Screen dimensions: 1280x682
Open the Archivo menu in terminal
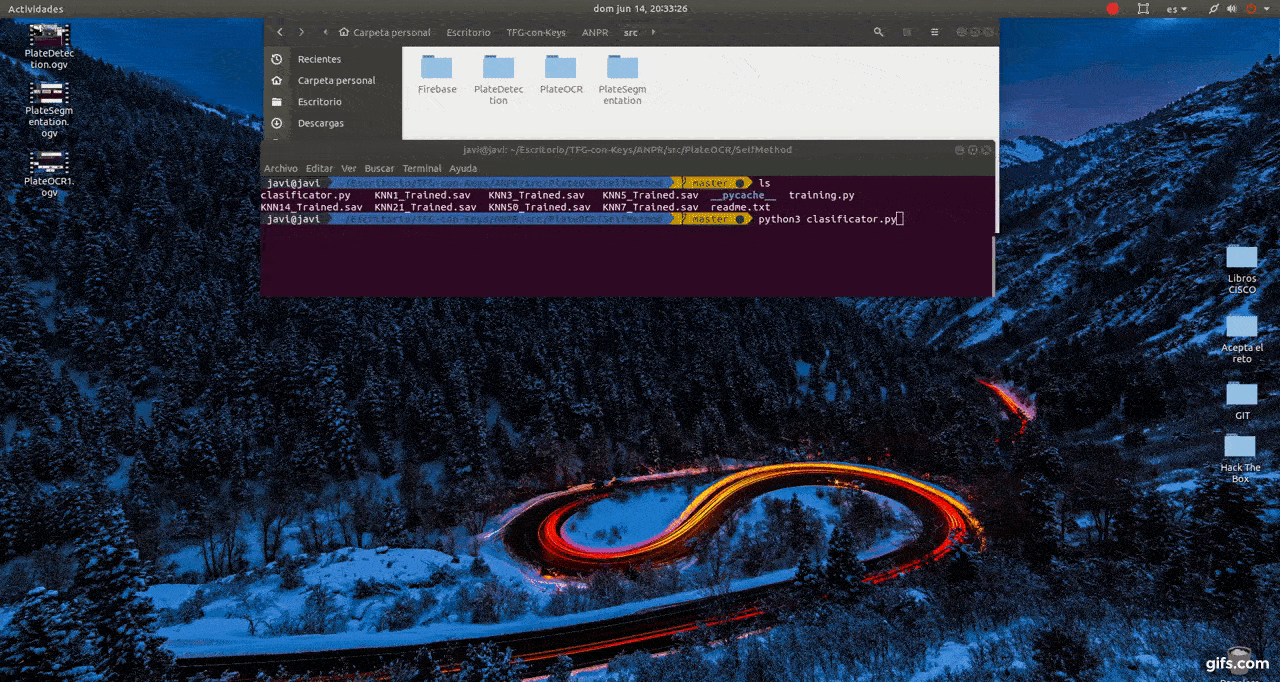(280, 168)
